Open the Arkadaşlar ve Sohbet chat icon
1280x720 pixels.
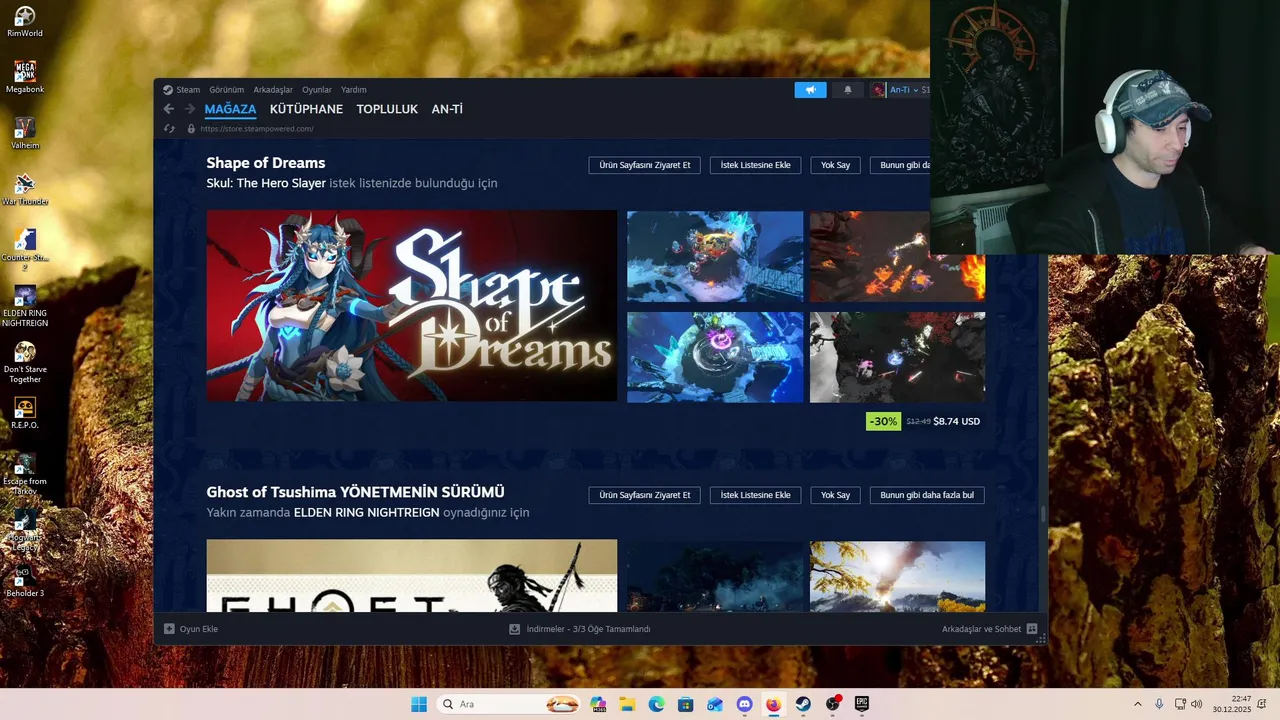[1032, 629]
